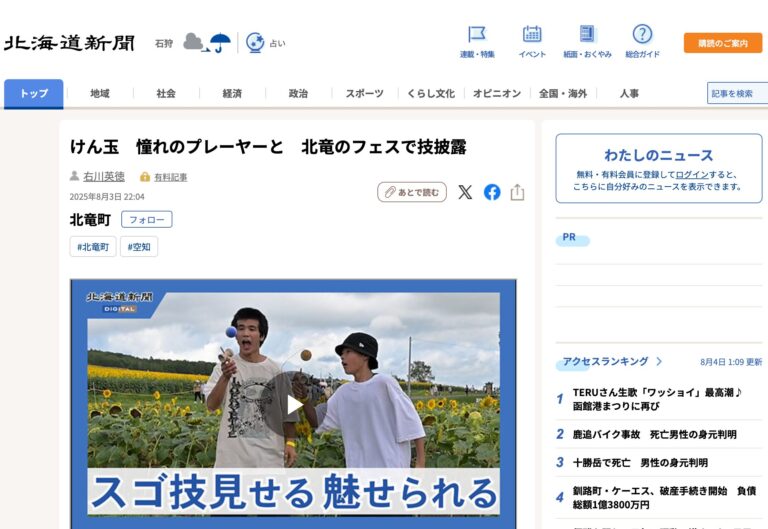Screen dimensions: 768x529
Task: Select the 地域 navigation tab
Action: 100,93
